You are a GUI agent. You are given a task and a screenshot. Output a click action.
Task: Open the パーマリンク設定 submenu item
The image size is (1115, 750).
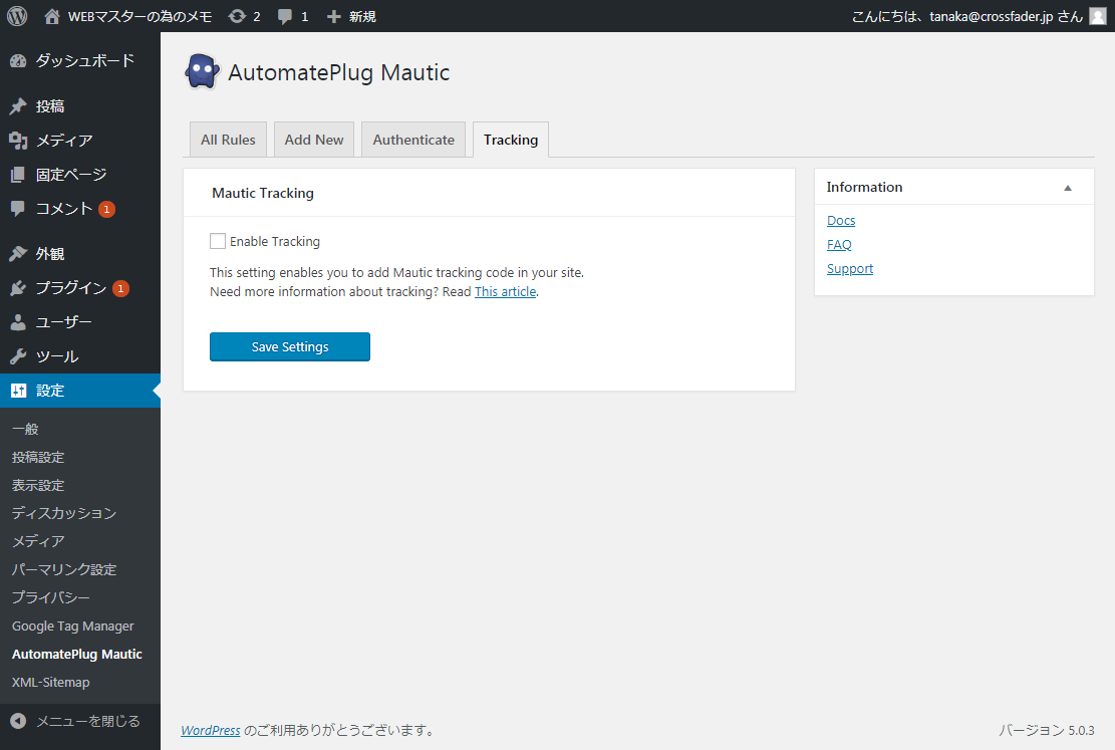tap(64, 570)
